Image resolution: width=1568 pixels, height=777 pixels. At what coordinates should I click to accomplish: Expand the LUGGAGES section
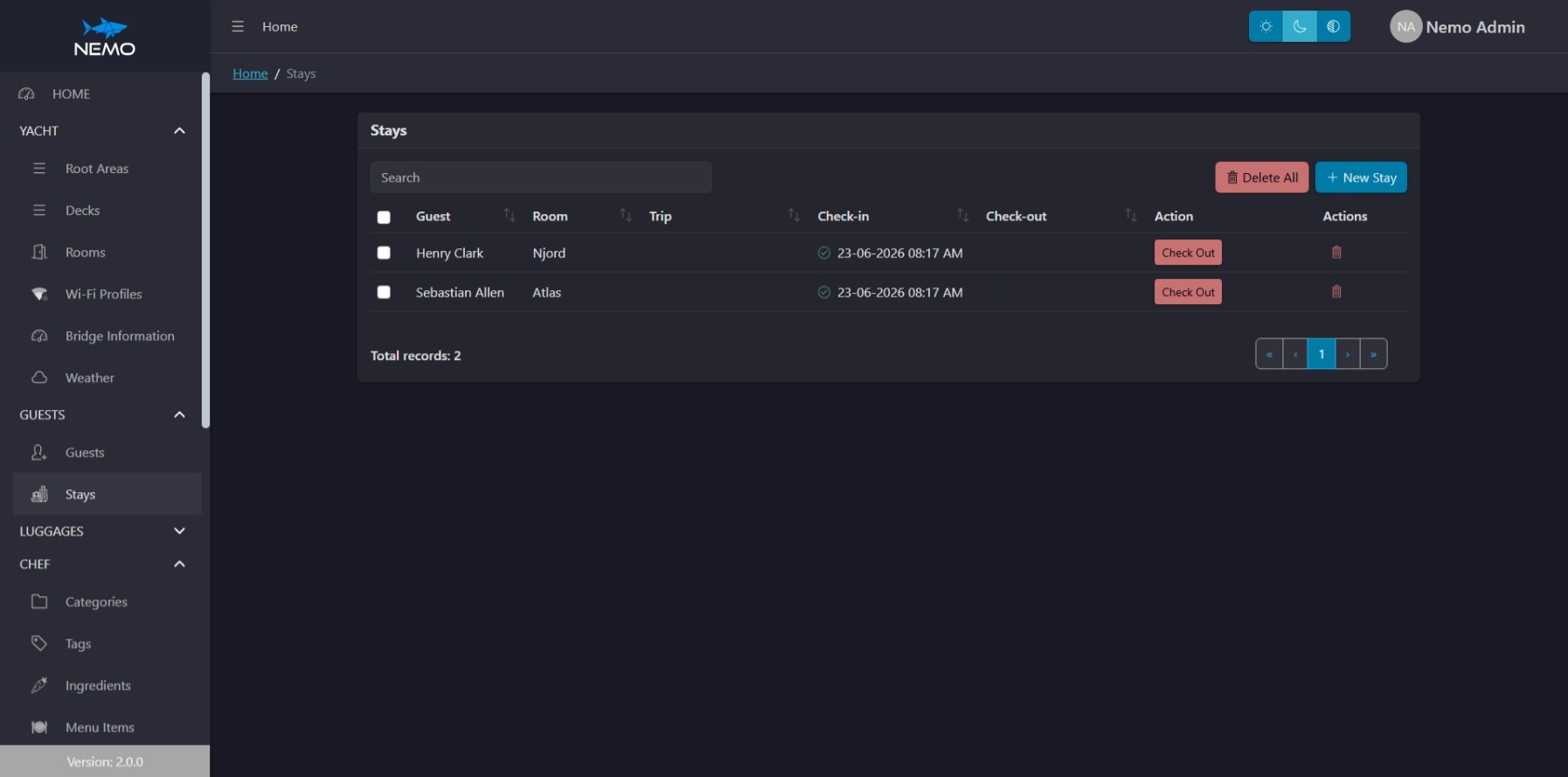tap(179, 531)
